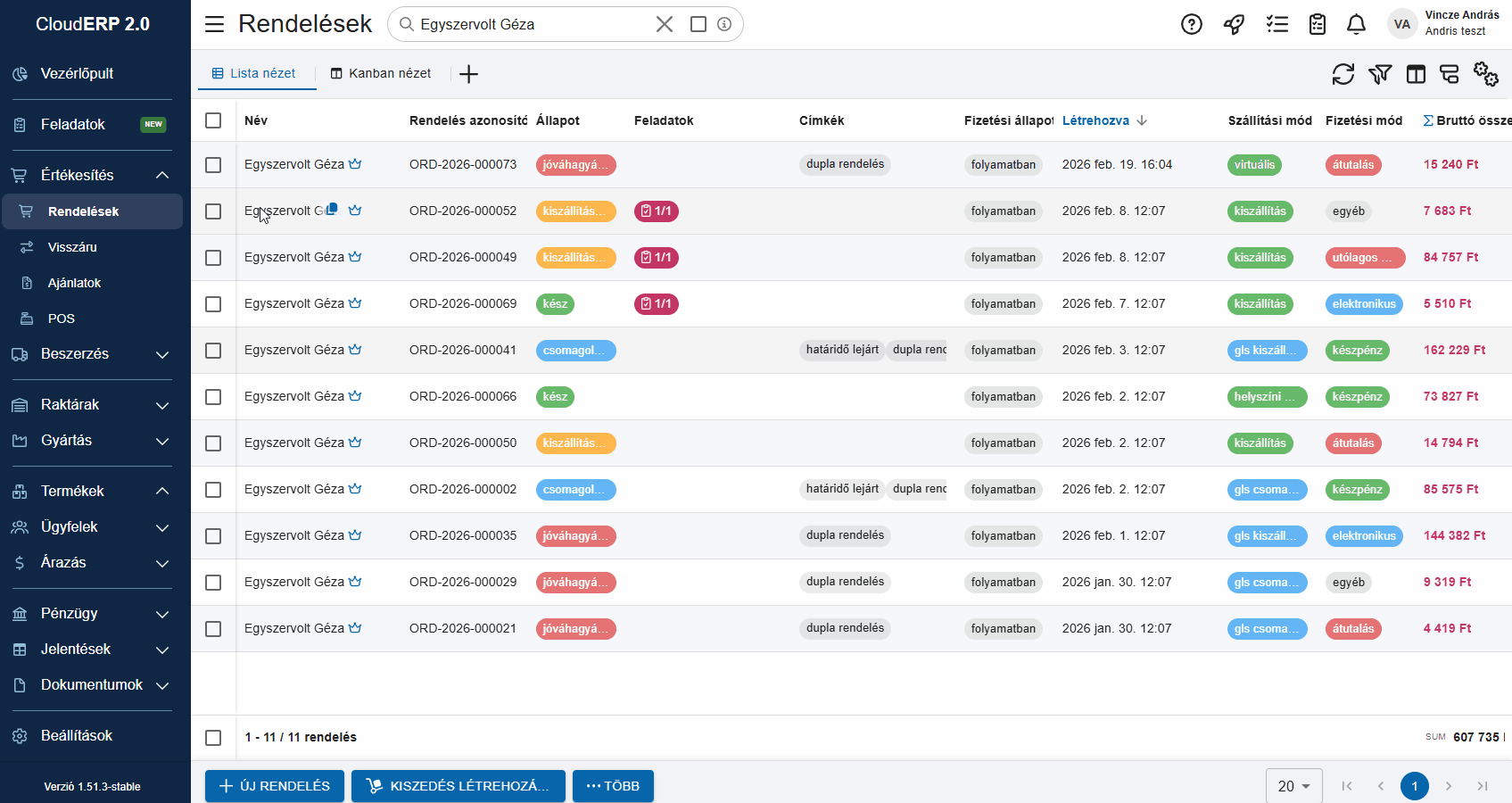Open the column layout icon
The image size is (1512, 803).
(x=1416, y=74)
